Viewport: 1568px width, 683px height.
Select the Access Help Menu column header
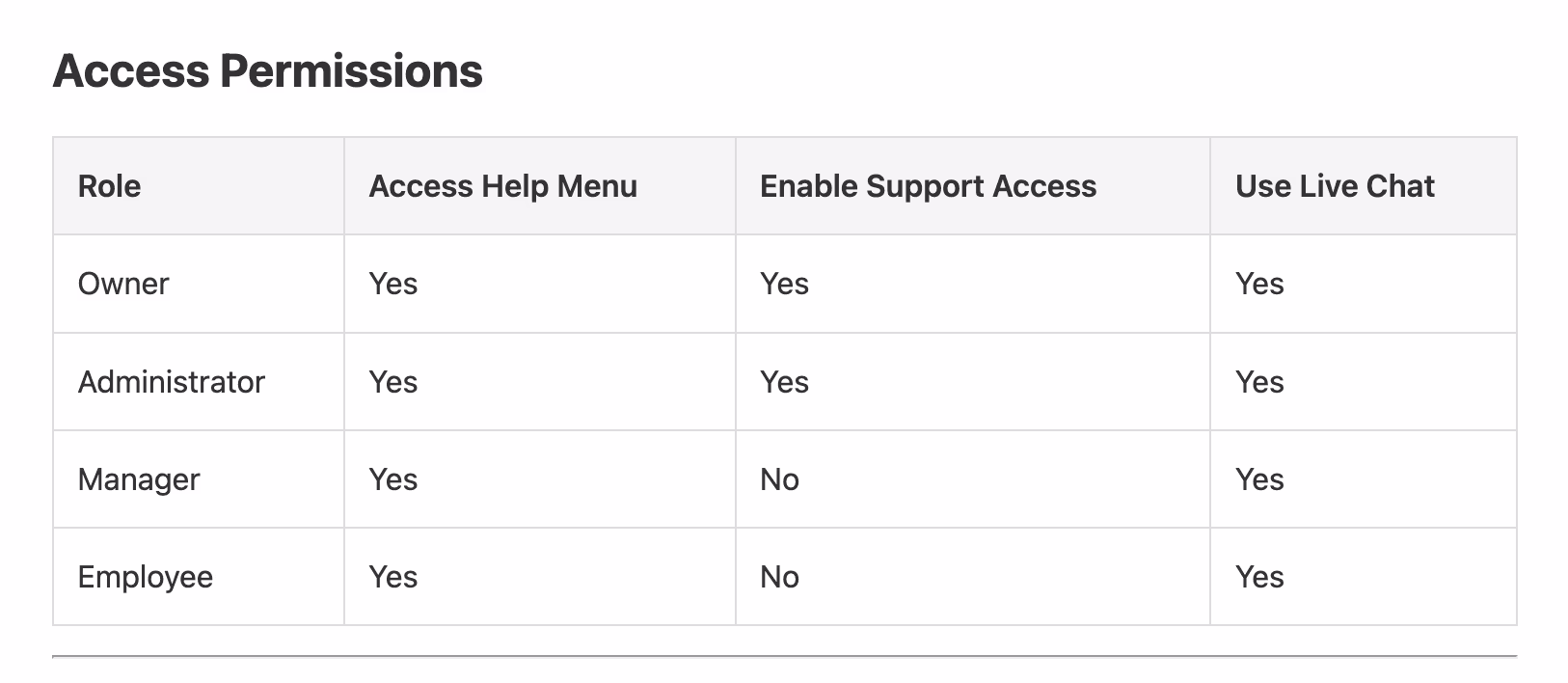[502, 186]
